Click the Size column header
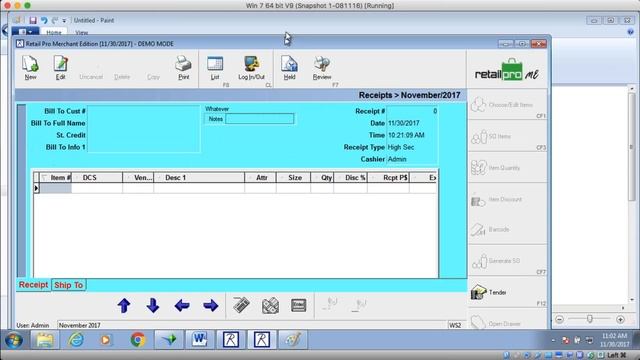 (293, 178)
